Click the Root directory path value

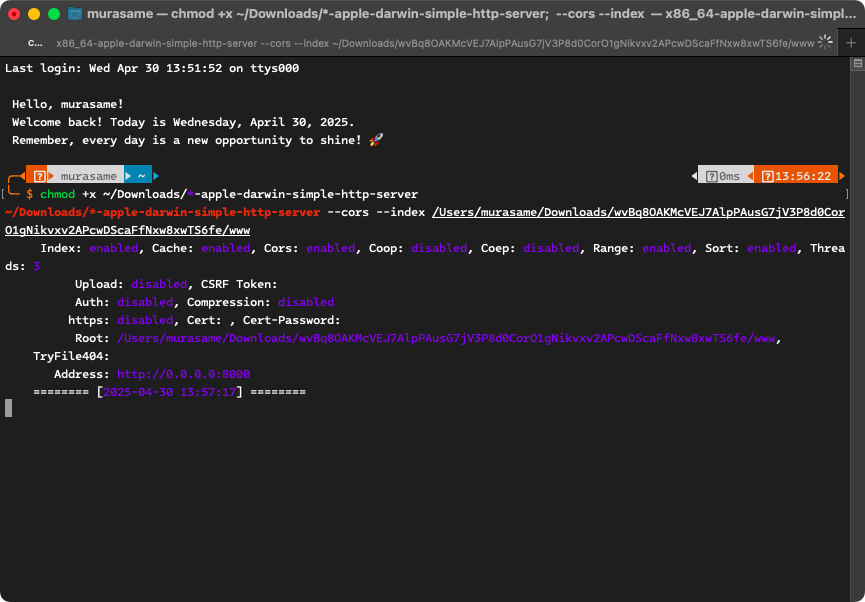(447, 338)
